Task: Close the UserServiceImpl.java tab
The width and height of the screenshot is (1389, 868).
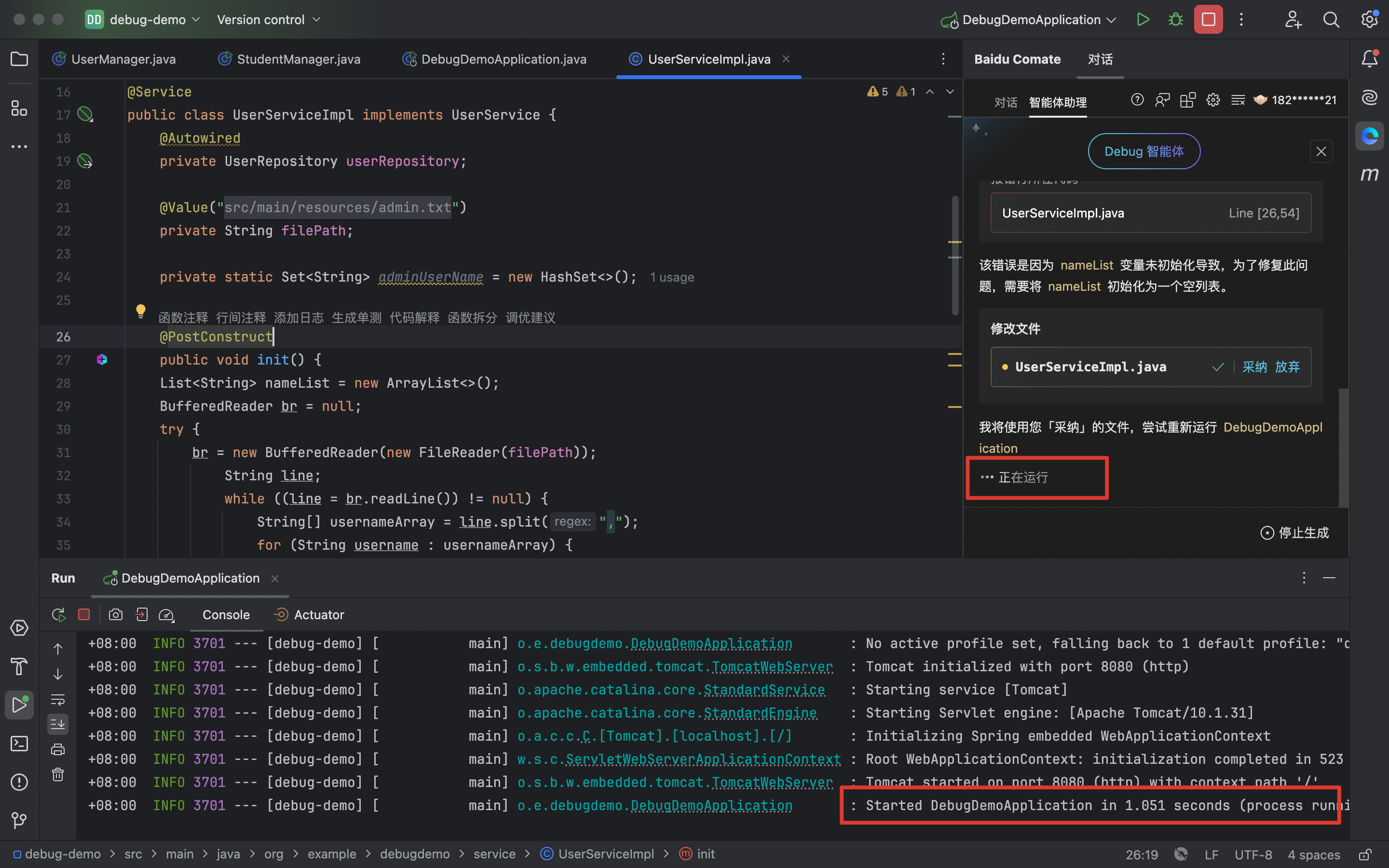Action: click(786, 59)
